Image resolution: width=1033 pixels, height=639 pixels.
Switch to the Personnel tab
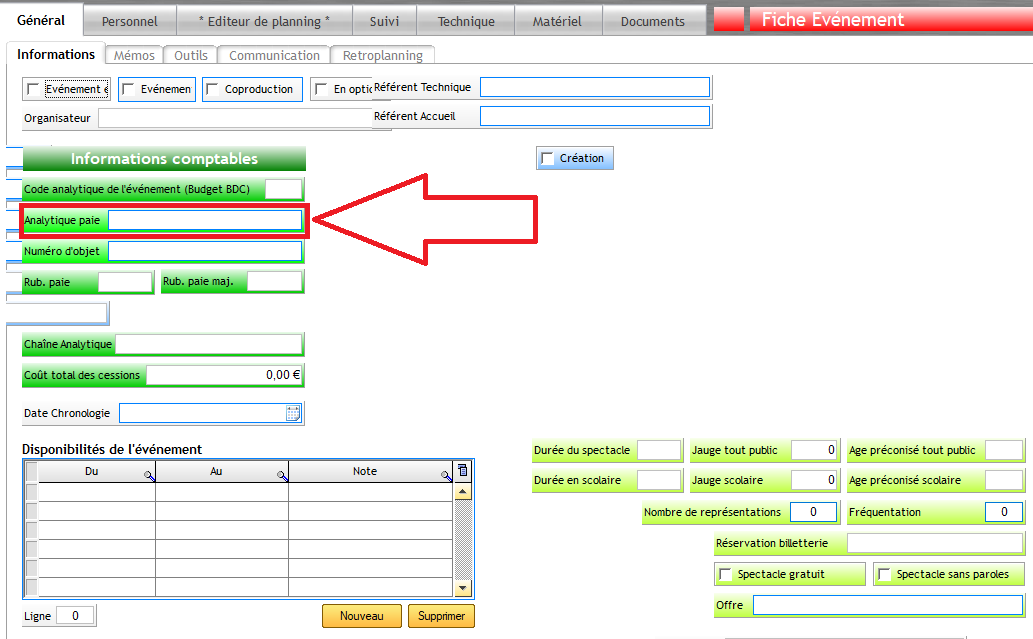[129, 21]
